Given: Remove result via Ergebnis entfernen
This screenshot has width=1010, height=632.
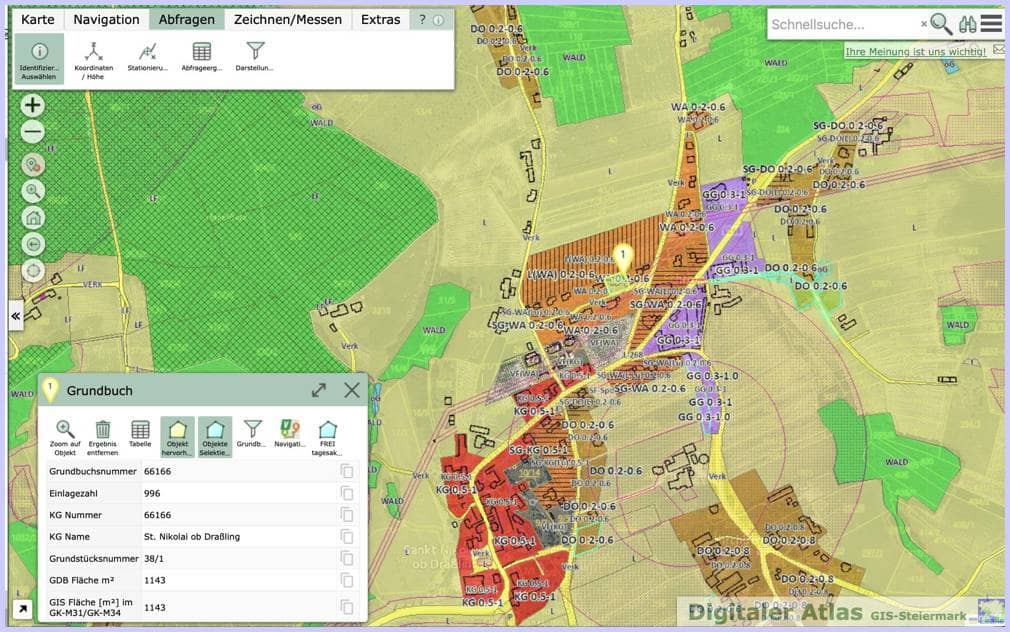Looking at the screenshot, I should click(102, 437).
